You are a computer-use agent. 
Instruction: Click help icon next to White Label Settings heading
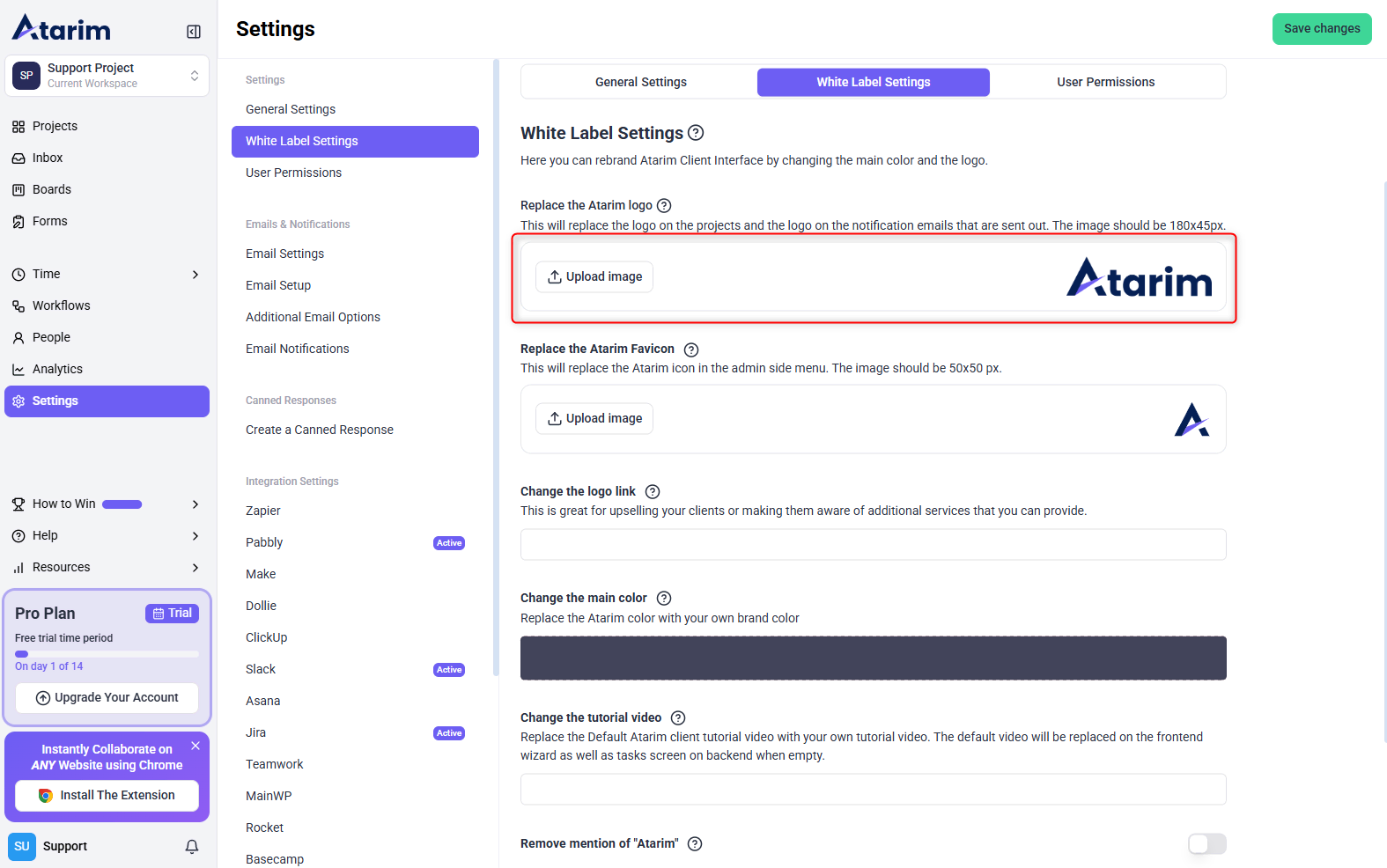(696, 133)
